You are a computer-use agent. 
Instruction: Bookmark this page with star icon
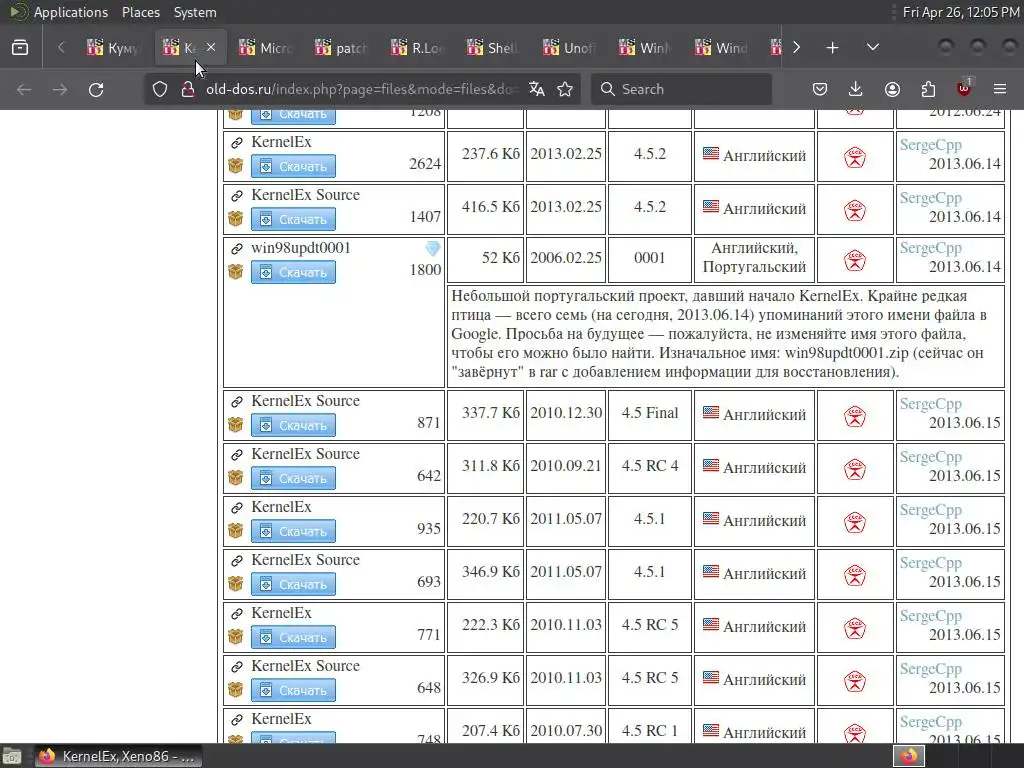click(x=565, y=89)
